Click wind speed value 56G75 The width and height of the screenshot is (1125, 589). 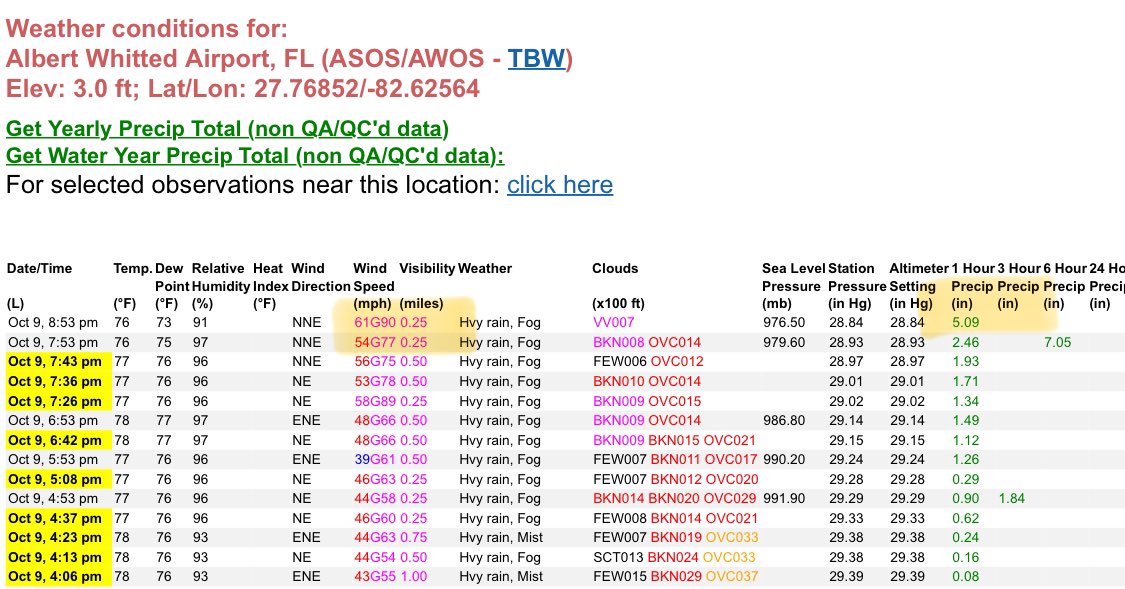(x=375, y=362)
